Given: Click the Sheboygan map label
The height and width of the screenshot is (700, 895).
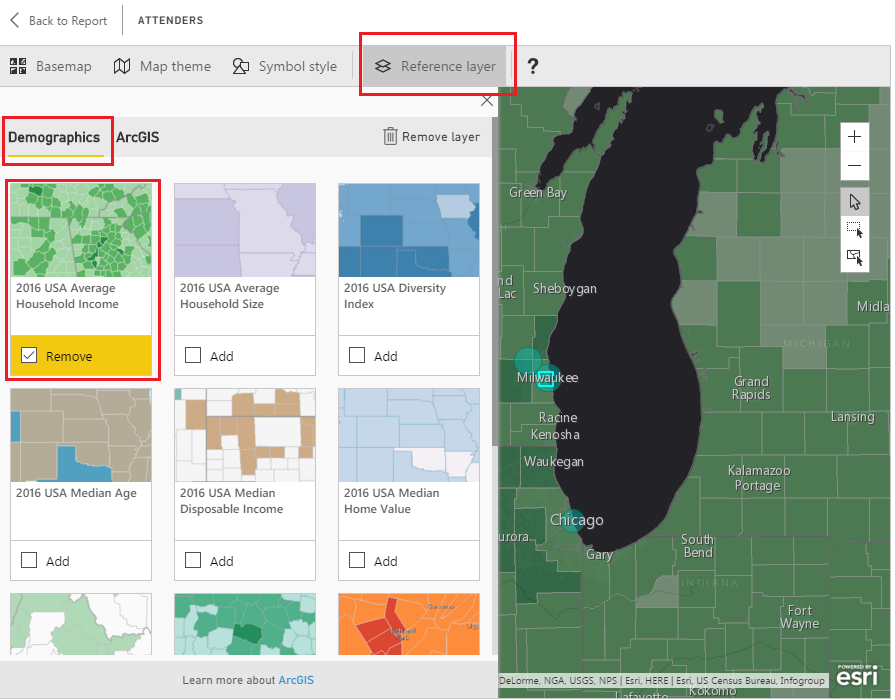Looking at the screenshot, I should pos(565,289).
